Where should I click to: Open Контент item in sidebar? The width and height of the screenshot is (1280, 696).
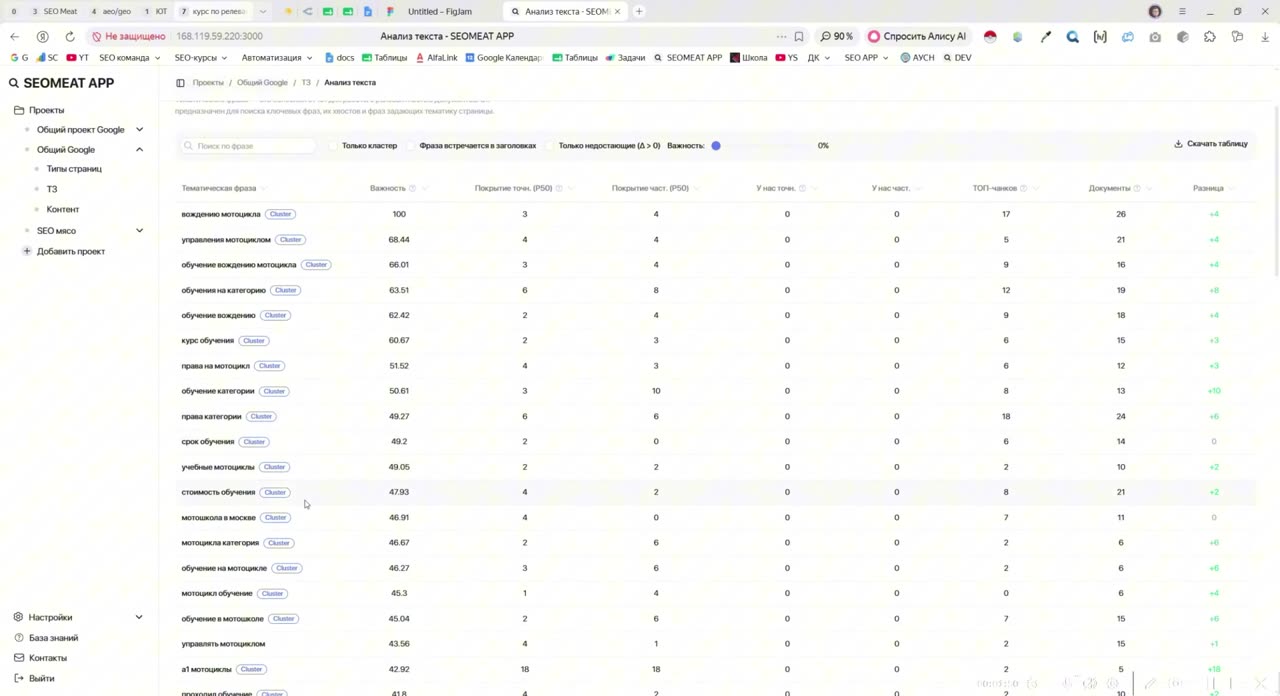[x=62, y=209]
